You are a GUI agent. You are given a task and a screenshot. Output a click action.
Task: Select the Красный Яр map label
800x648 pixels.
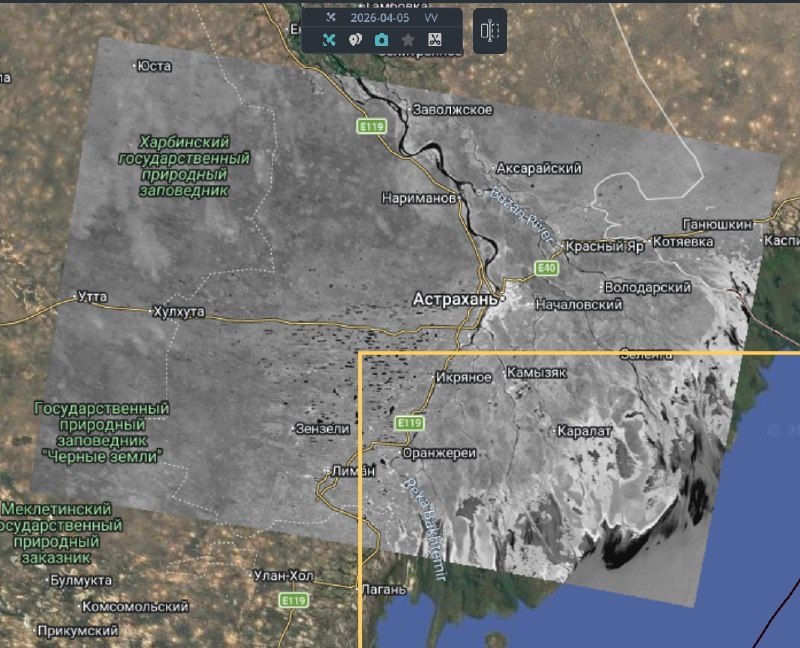point(604,245)
